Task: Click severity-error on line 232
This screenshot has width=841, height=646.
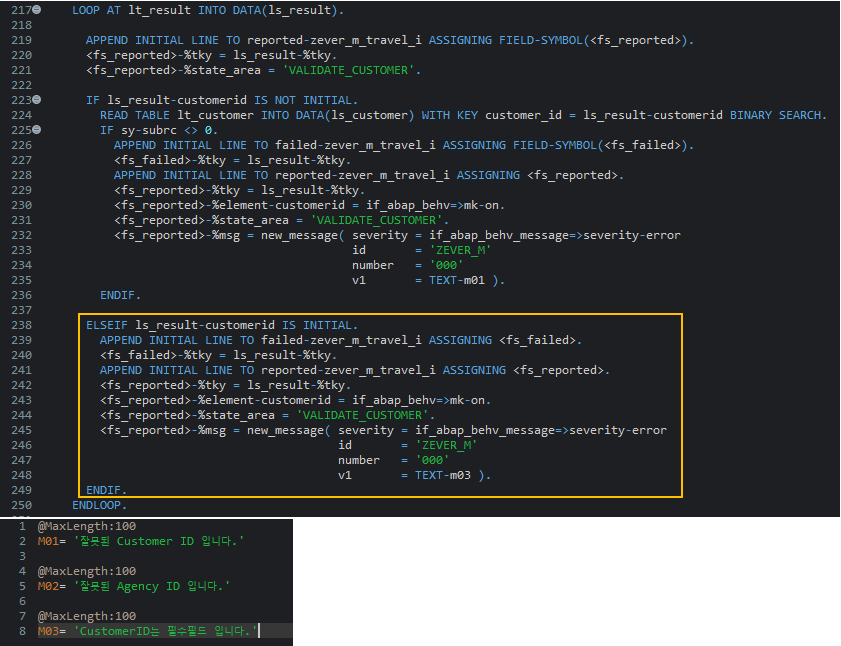Action: (632, 236)
